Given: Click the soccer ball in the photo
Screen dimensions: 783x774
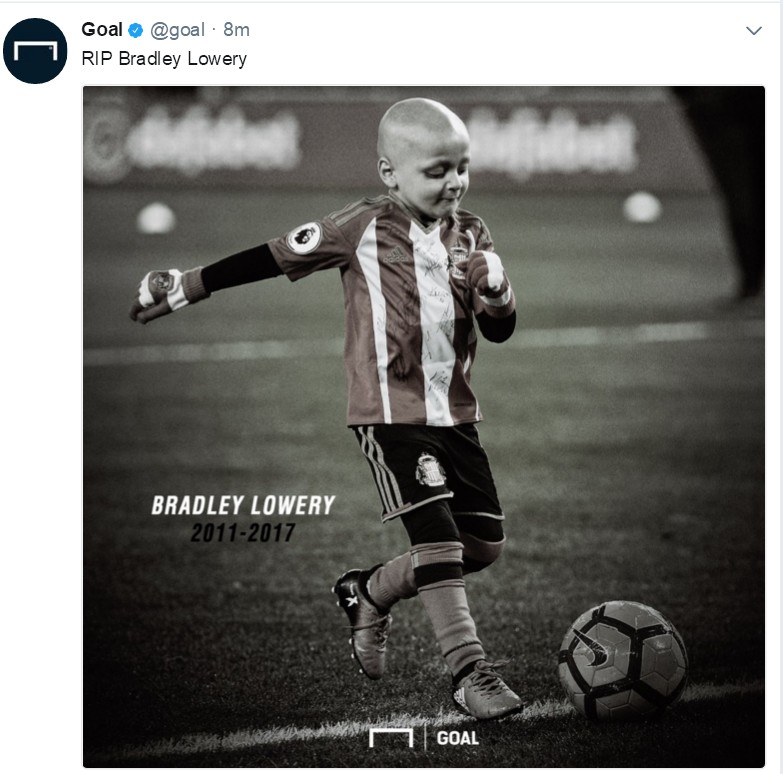Looking at the screenshot, I should point(623,660).
